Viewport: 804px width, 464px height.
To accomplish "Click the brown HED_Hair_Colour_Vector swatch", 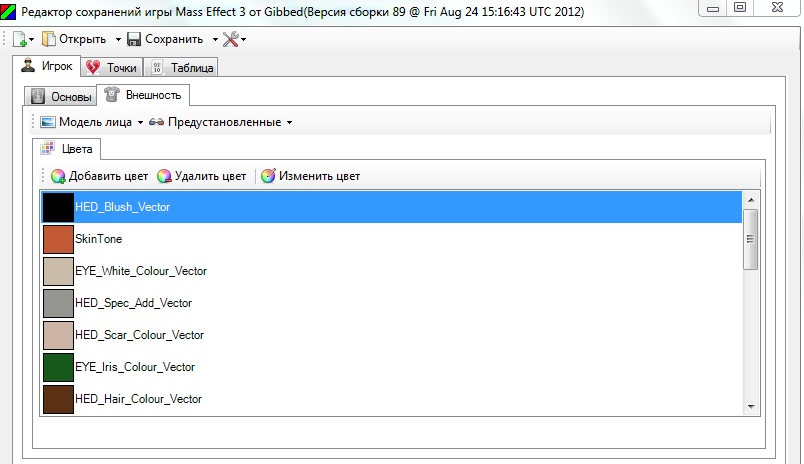I will click(58, 399).
